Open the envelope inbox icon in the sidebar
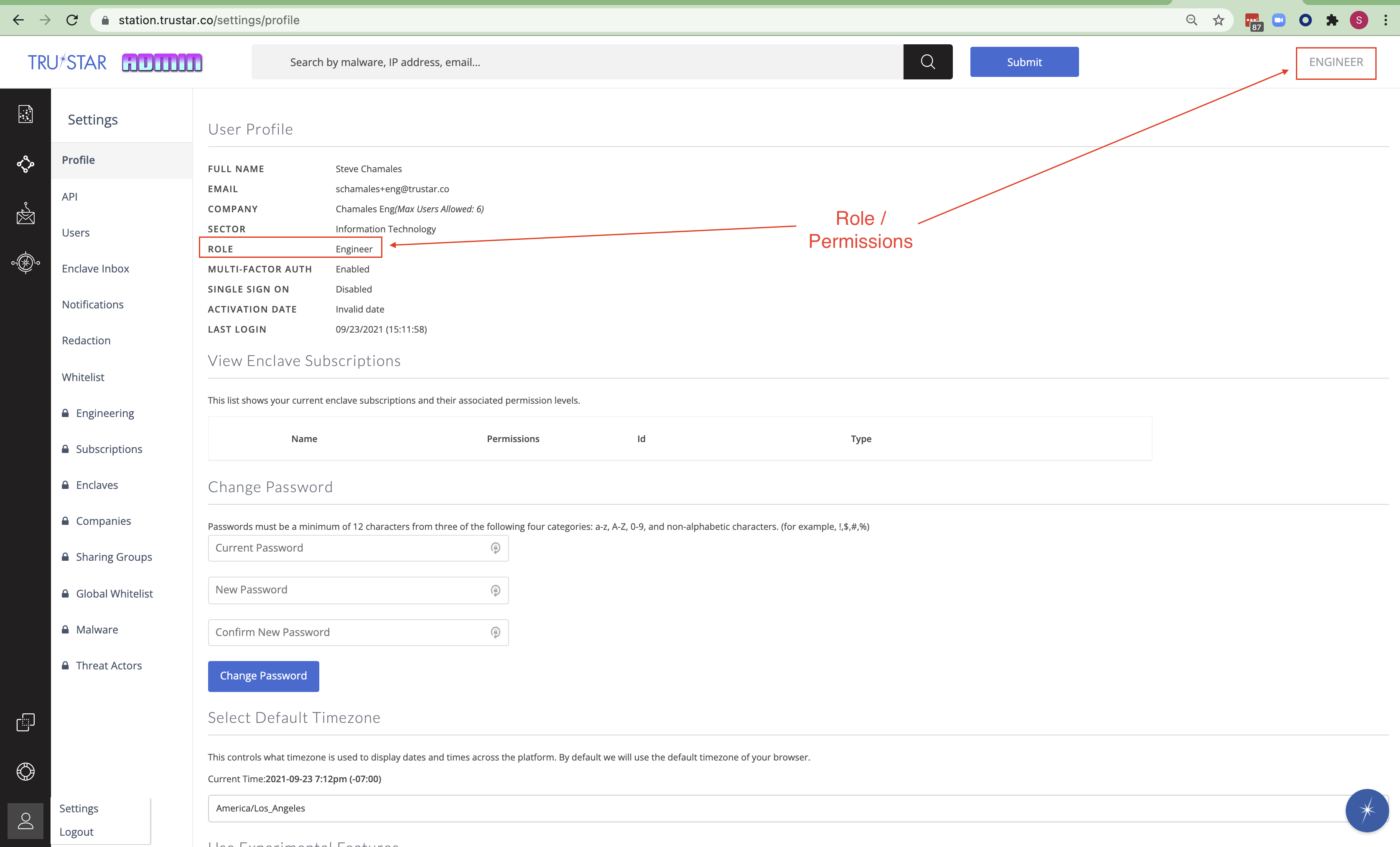This screenshot has width=1400, height=847. (x=25, y=213)
